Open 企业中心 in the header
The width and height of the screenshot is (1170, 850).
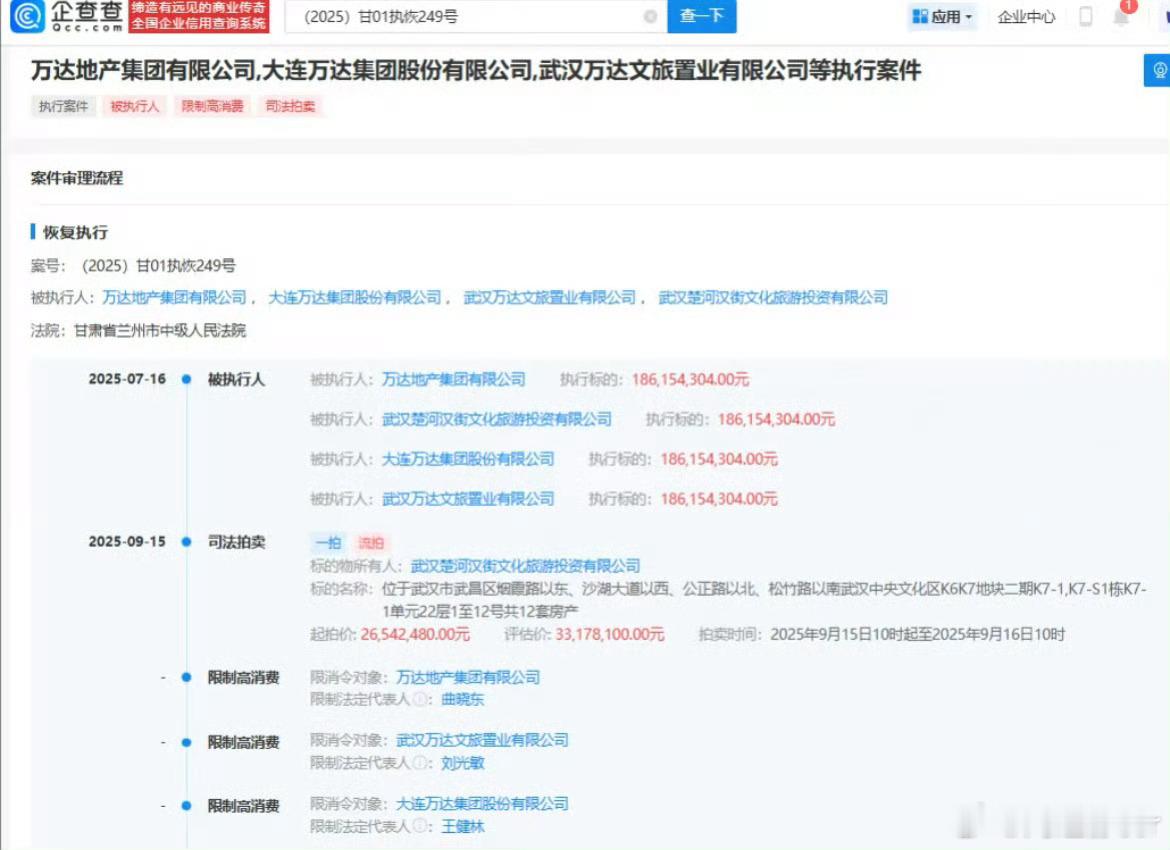[x=1026, y=16]
